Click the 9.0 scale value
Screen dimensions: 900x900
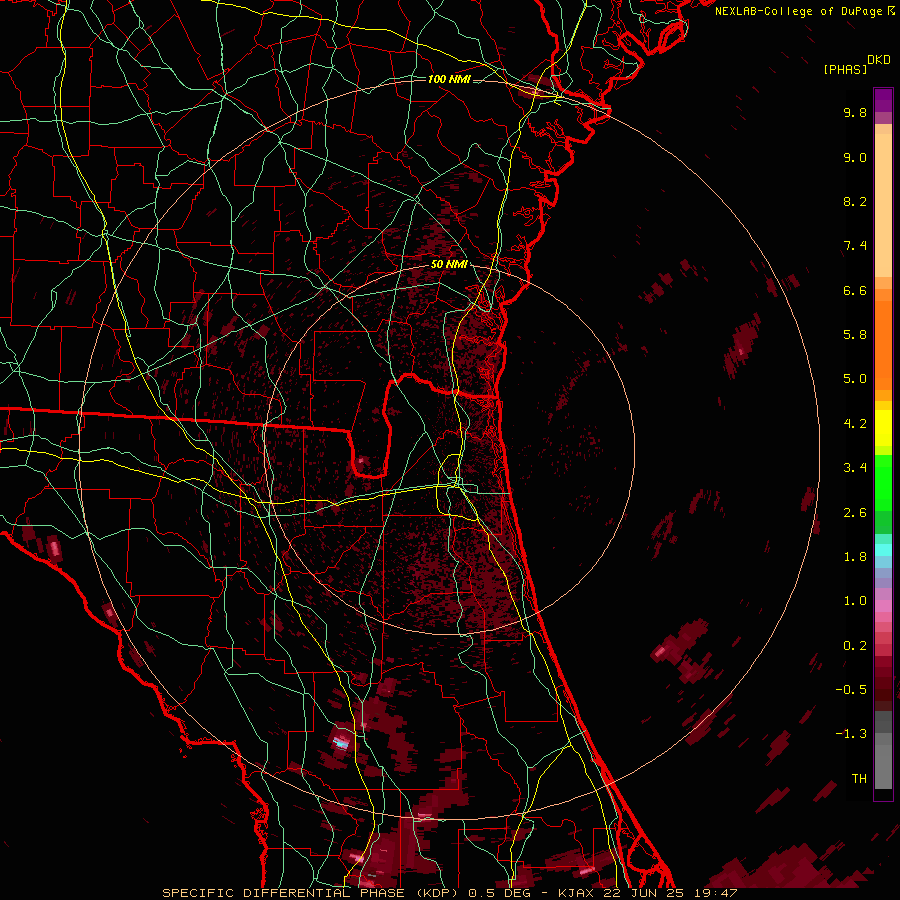(855, 157)
